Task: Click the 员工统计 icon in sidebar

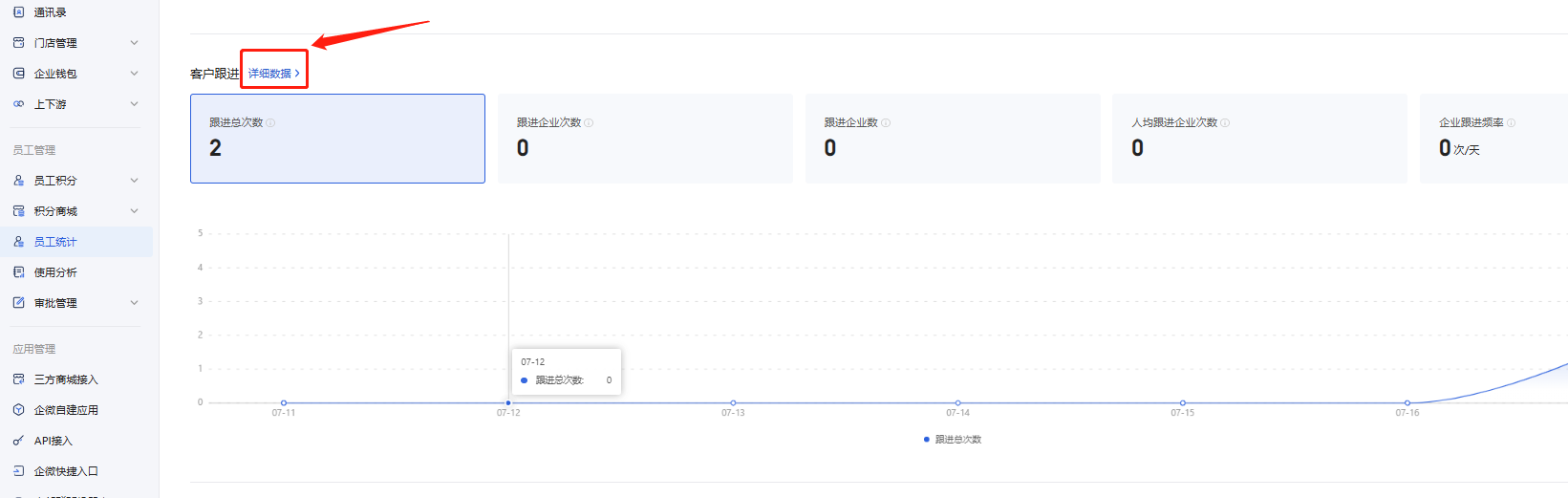Action: (x=18, y=242)
